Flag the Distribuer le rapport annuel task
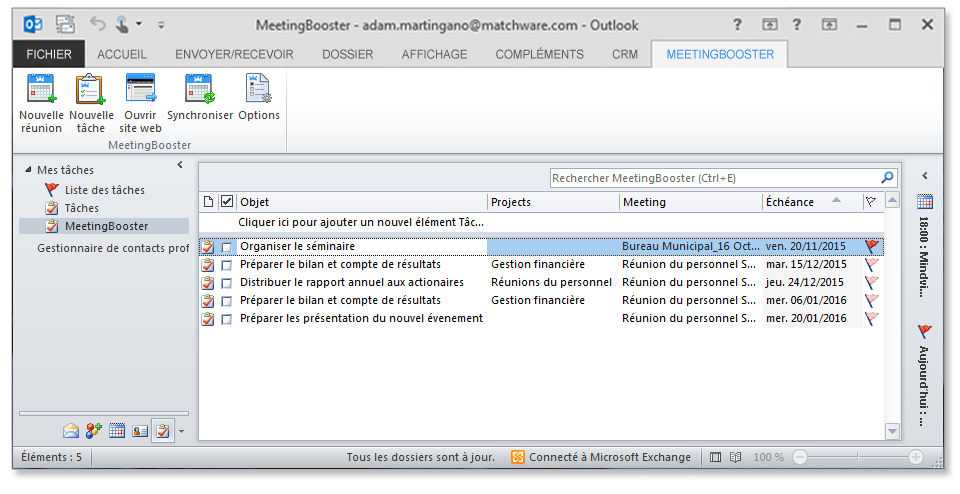 pos(872,282)
